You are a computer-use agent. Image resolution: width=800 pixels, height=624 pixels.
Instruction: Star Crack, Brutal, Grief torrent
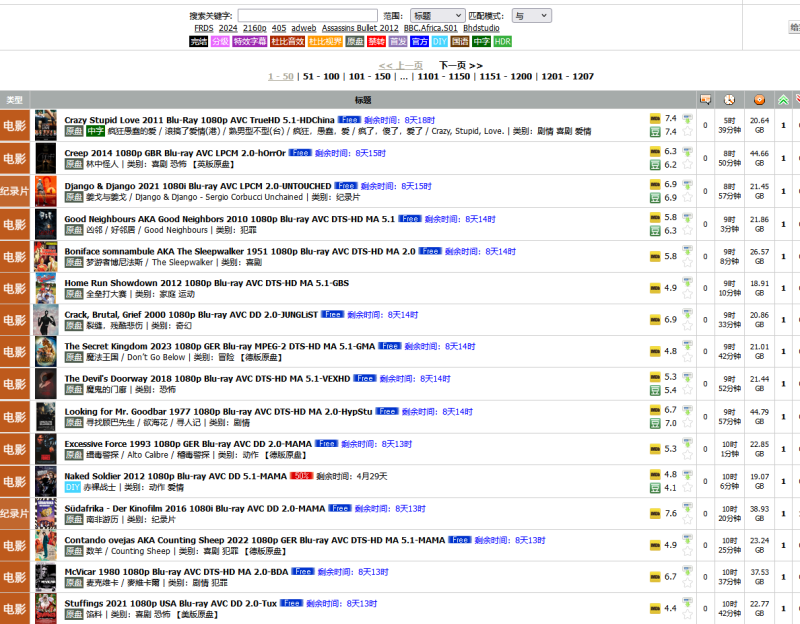click(x=688, y=326)
